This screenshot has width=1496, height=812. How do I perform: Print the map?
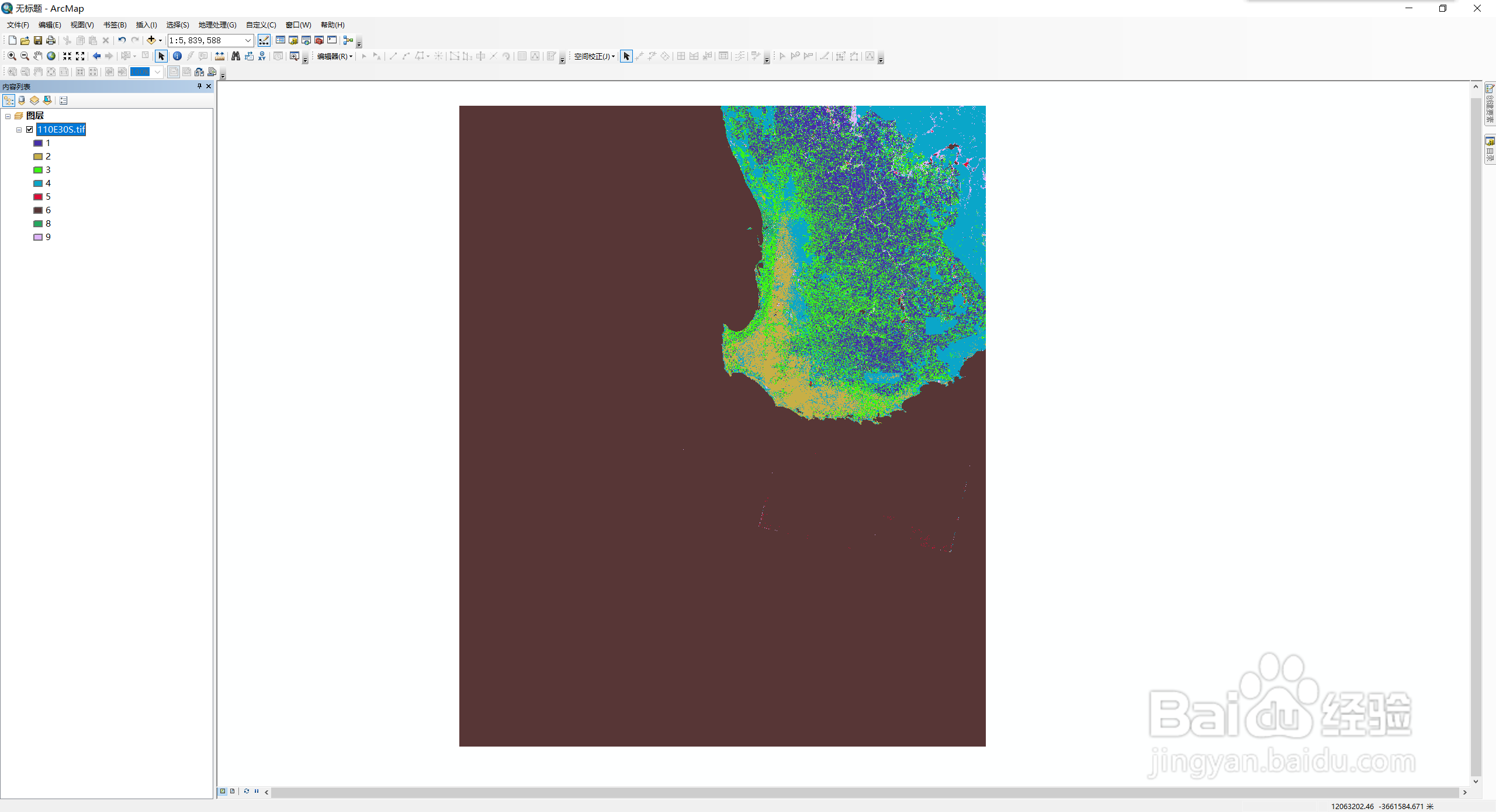coord(51,40)
